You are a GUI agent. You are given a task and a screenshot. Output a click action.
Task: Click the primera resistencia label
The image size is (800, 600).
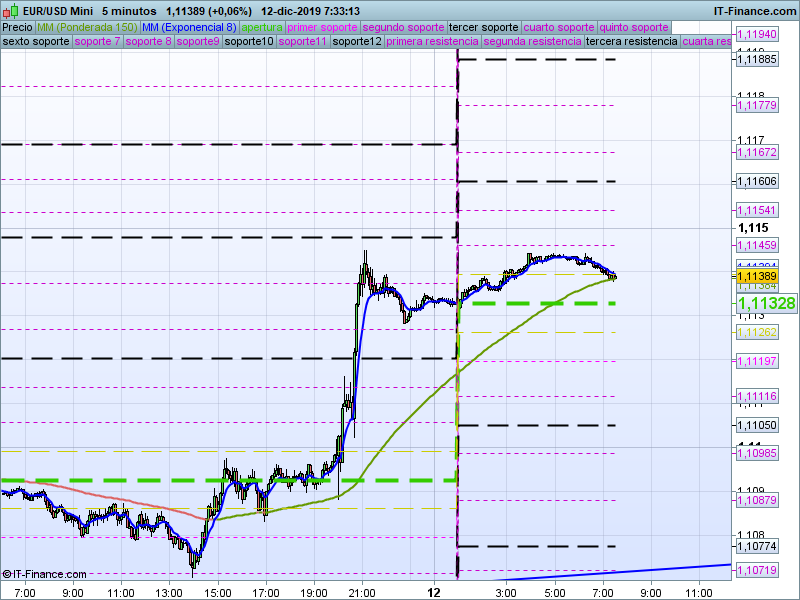[431, 42]
